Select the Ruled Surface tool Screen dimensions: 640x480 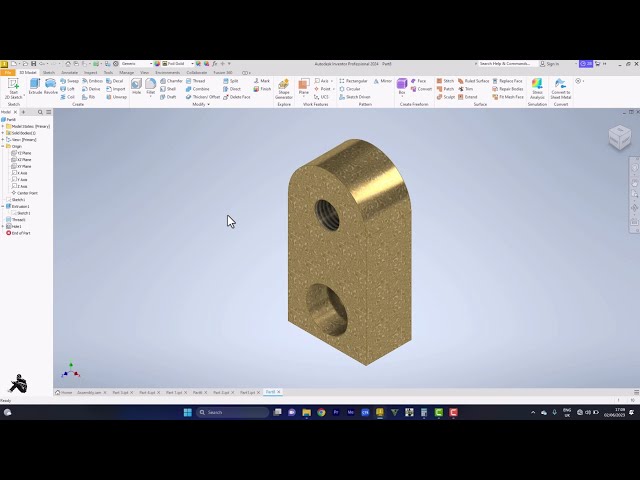473,81
